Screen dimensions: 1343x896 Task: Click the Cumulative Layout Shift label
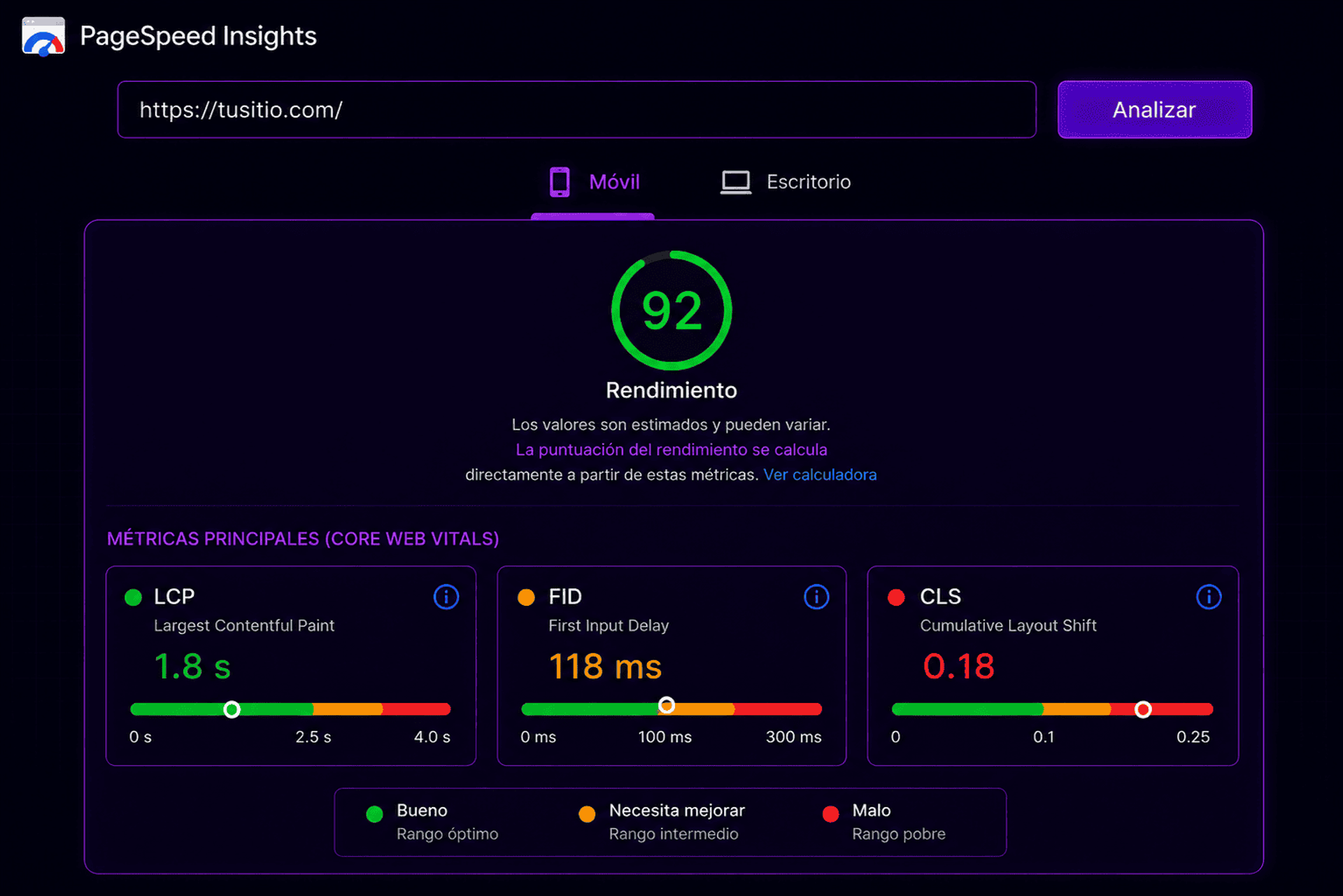(1008, 625)
